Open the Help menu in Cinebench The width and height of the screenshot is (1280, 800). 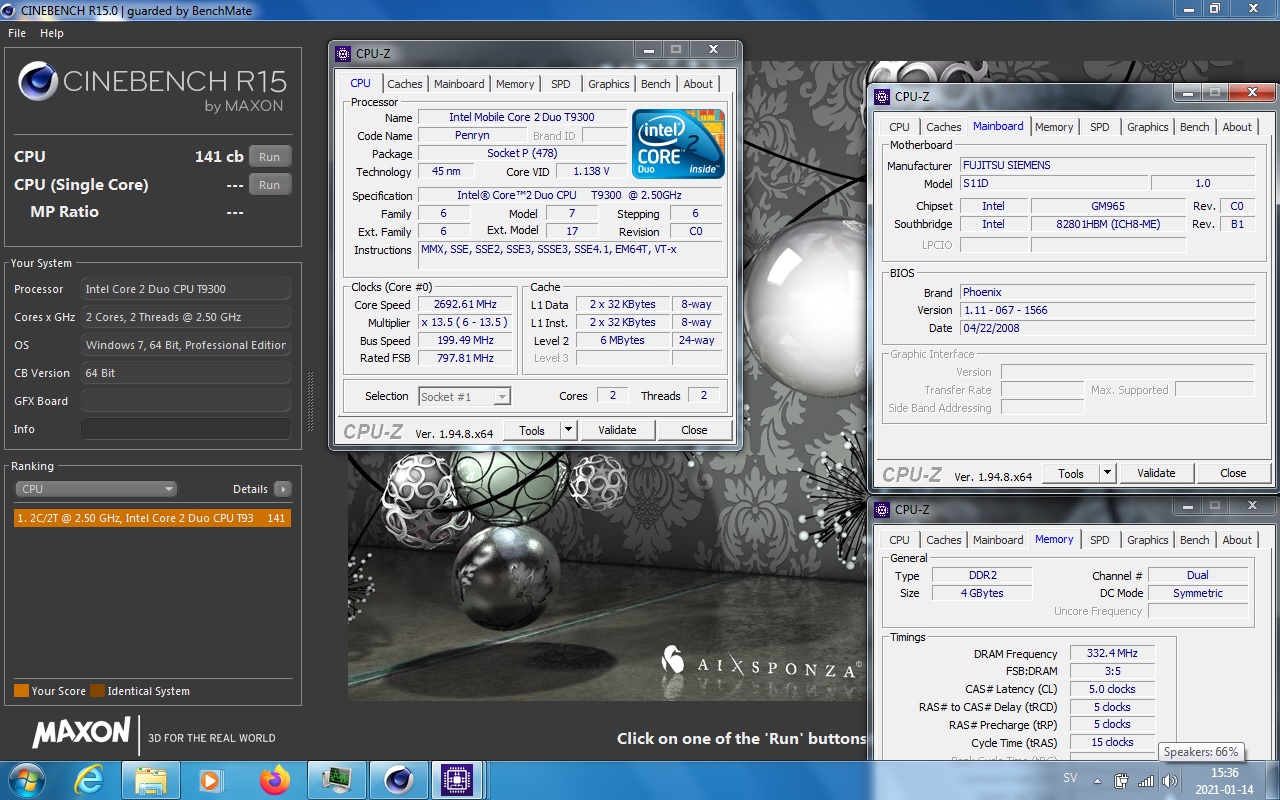click(x=52, y=33)
